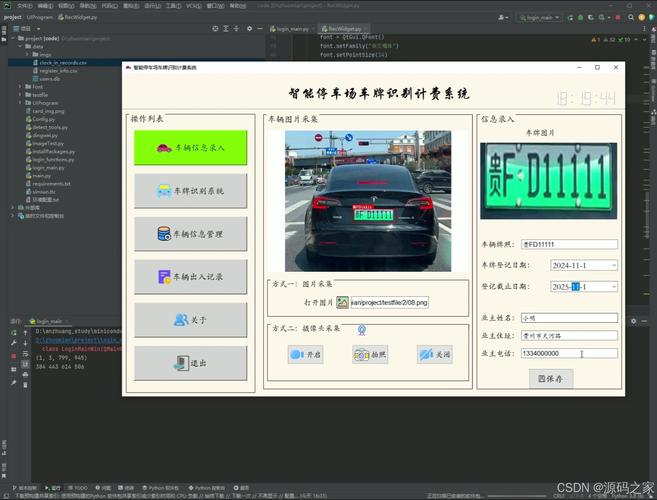This screenshot has width=657, height=500.
Task: Click the webcam icon above camera buttons
Action: pos(362,330)
